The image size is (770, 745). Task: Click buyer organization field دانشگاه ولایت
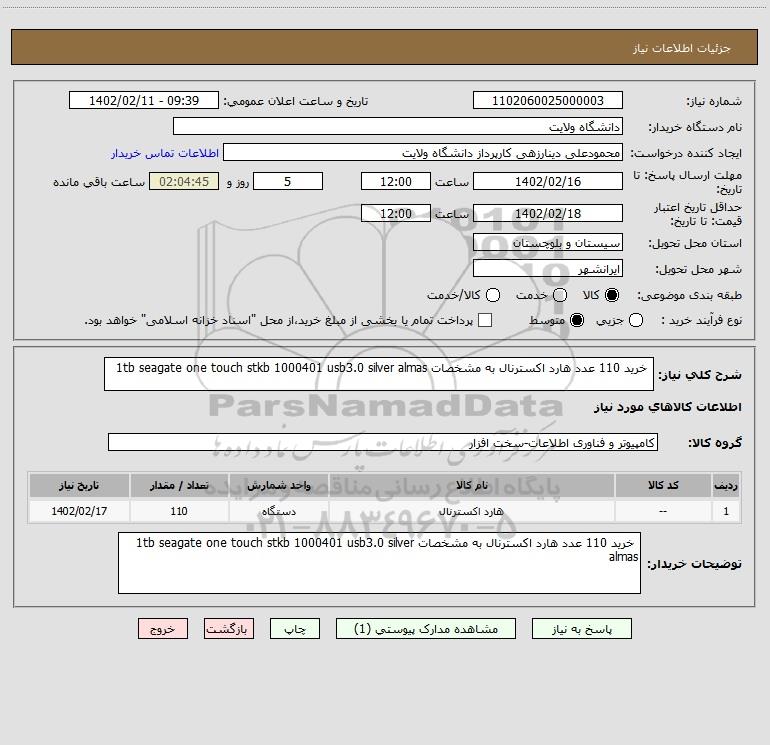(x=398, y=127)
